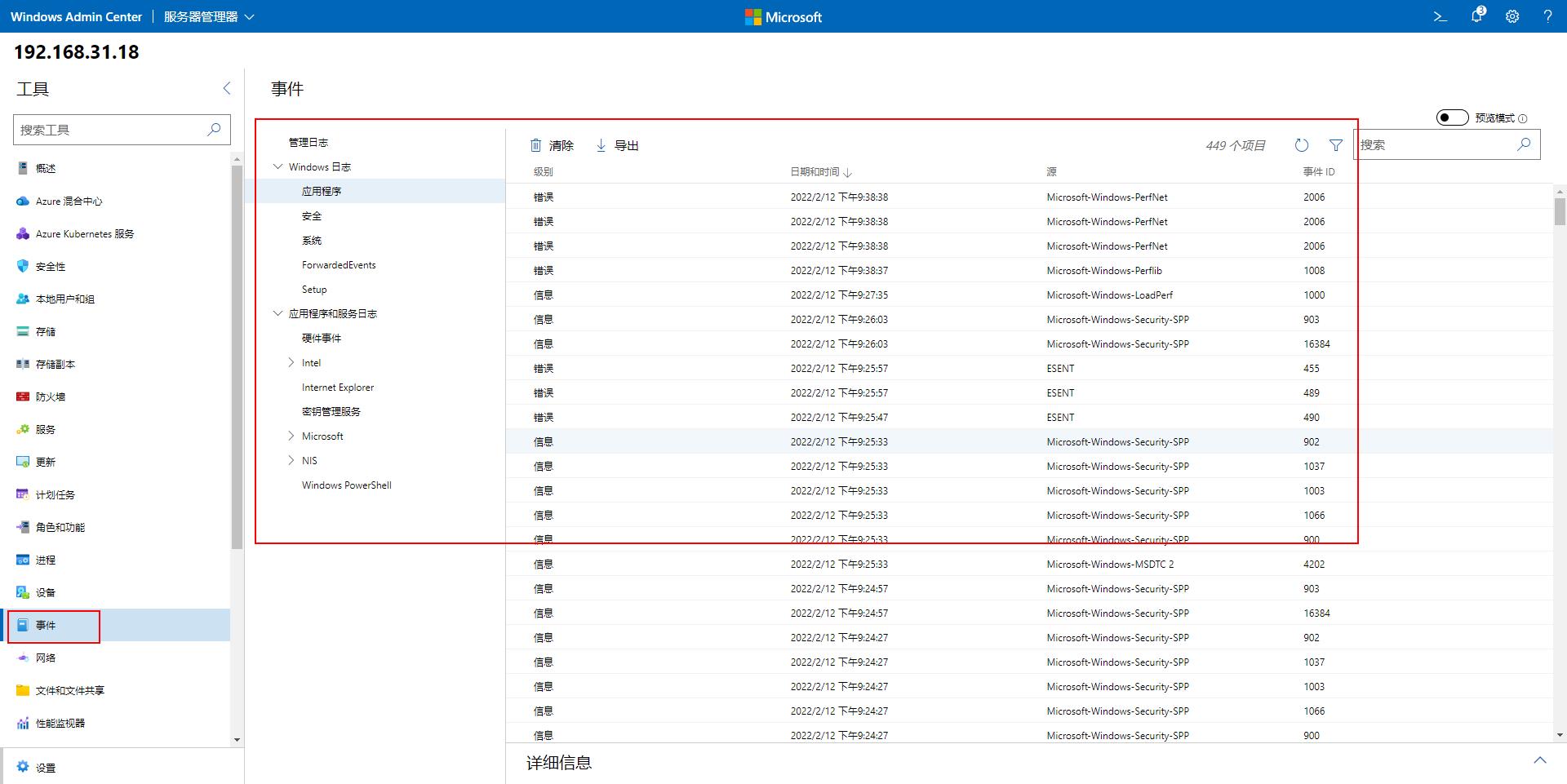This screenshot has width=1567, height=784.
Task: Open the 防火墙 firewall tool
Action: click(x=115, y=396)
